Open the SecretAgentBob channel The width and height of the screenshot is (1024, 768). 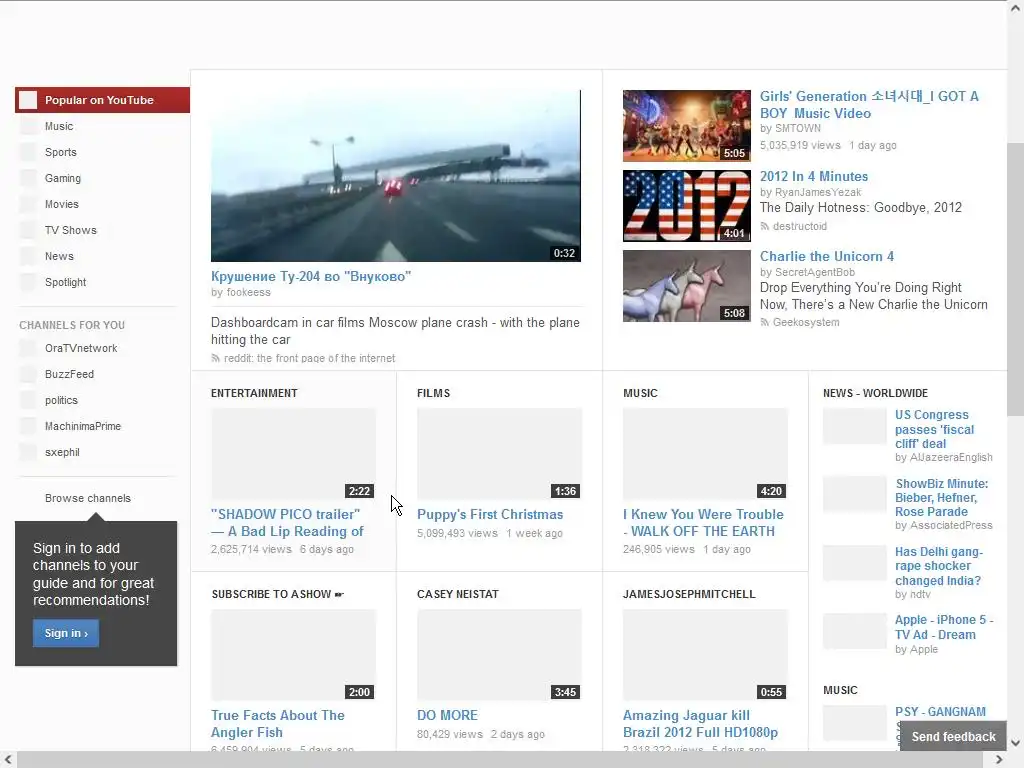tap(814, 272)
